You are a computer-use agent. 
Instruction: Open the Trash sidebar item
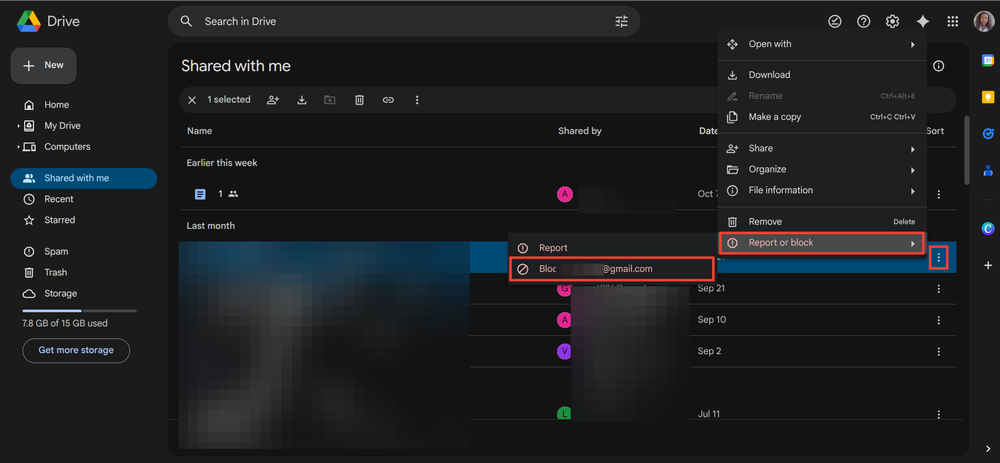[56, 272]
